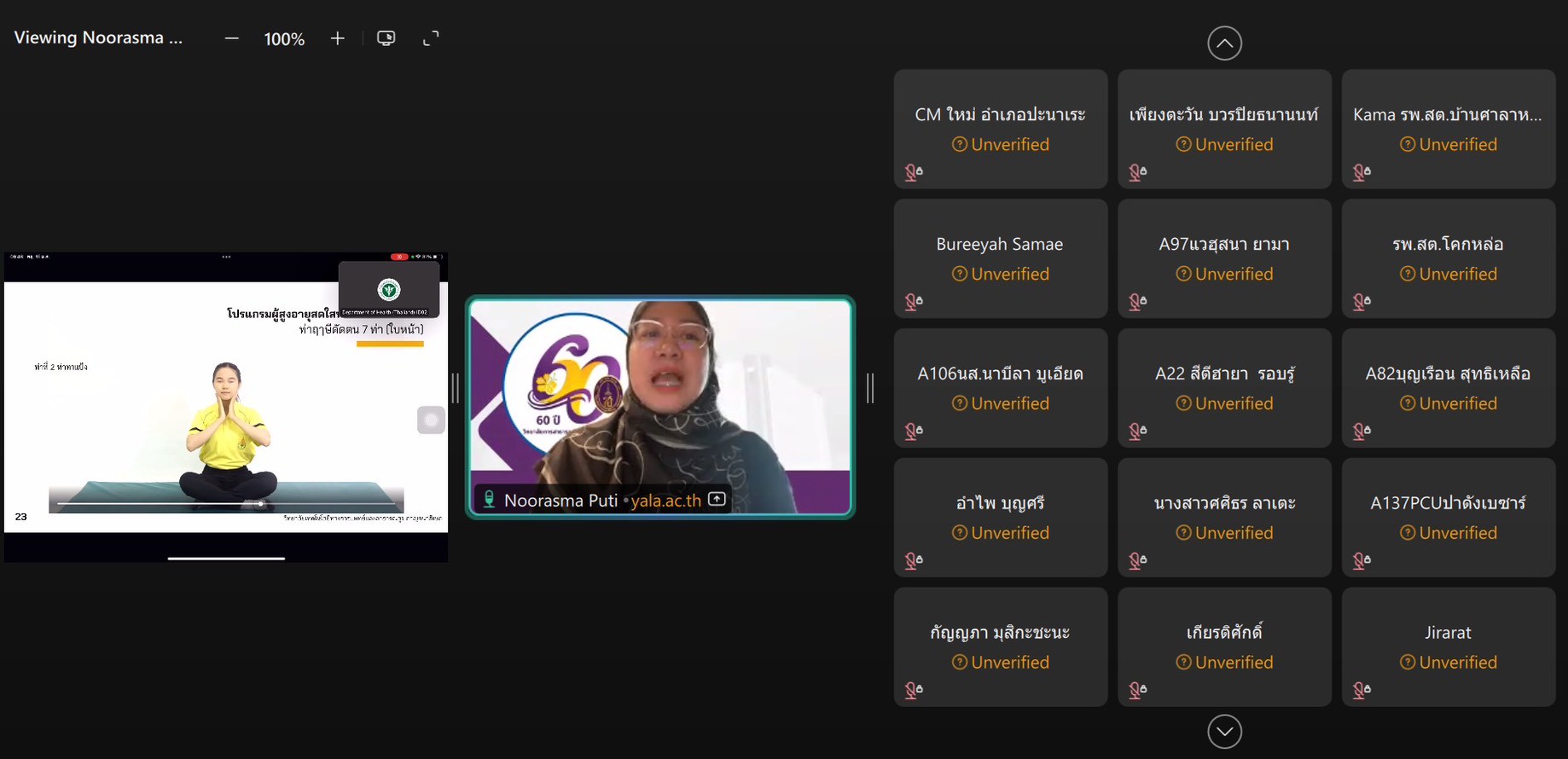Image resolution: width=1568 pixels, height=759 pixels.
Task: Click the 100% zoom level indicator
Action: point(284,39)
